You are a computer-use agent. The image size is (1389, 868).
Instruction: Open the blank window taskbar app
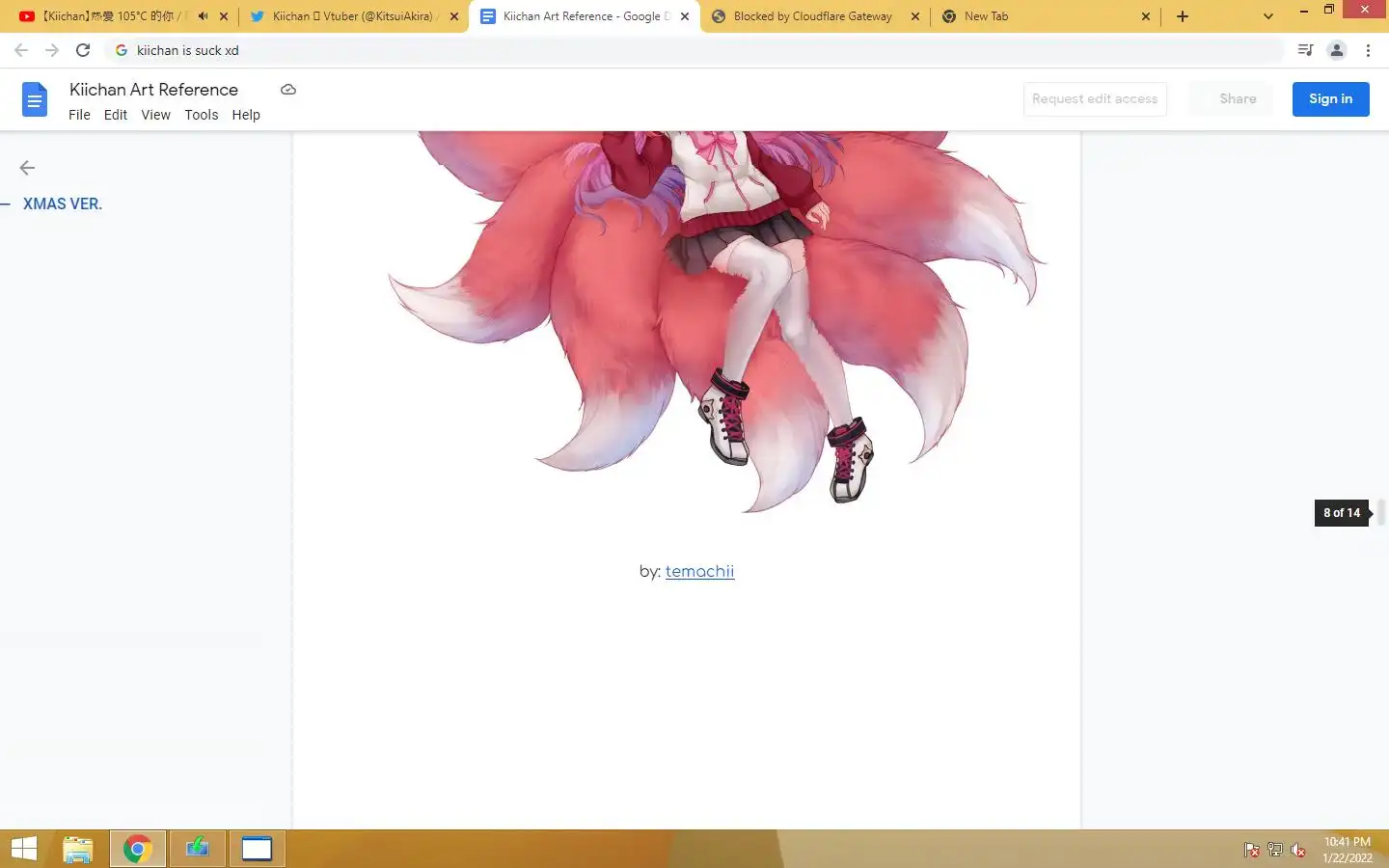coord(257,849)
